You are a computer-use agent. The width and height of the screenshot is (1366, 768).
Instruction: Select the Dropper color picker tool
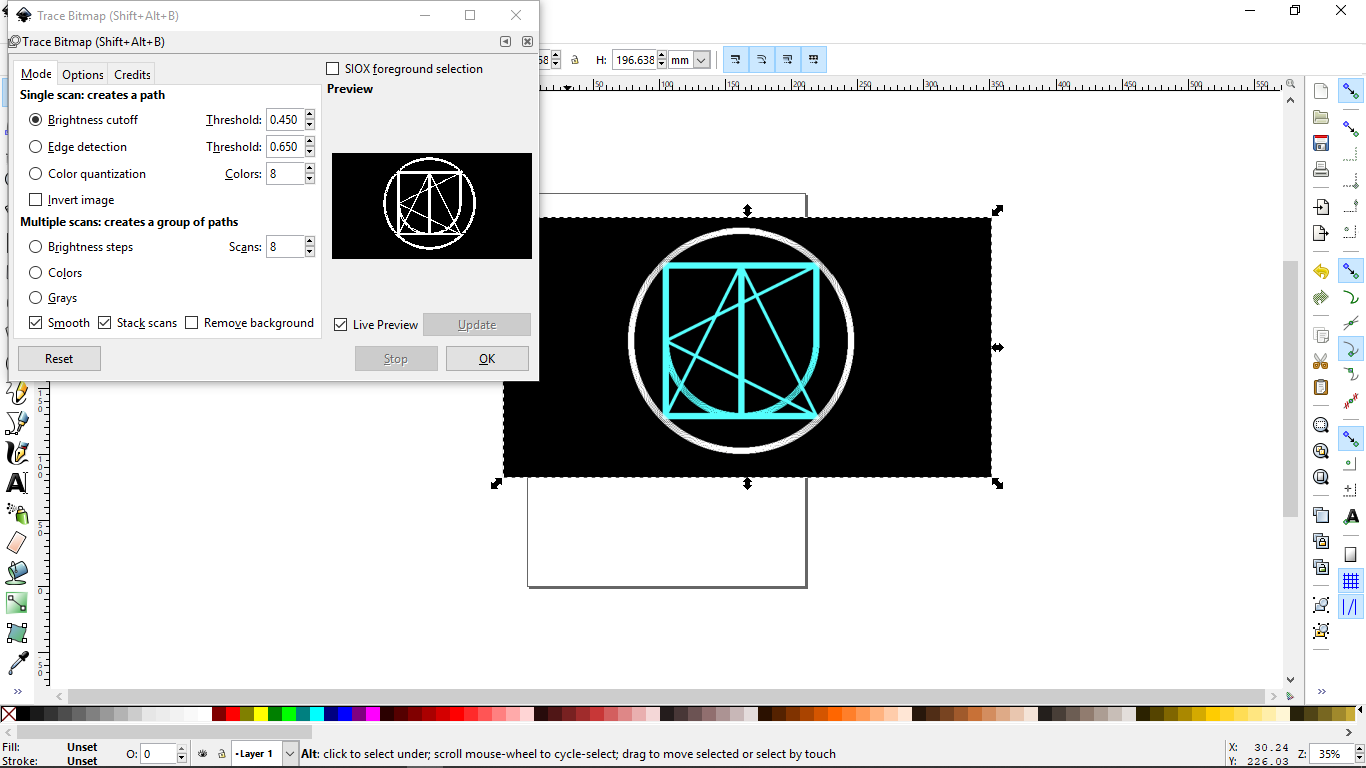click(x=17, y=662)
